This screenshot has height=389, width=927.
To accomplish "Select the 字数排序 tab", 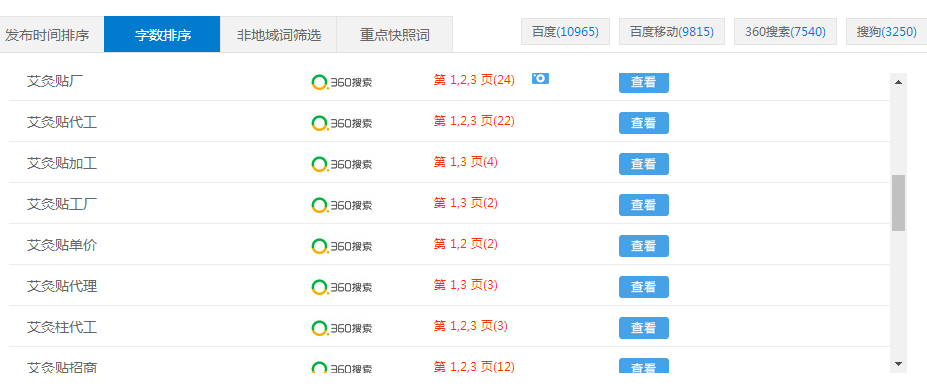I will click(163, 34).
